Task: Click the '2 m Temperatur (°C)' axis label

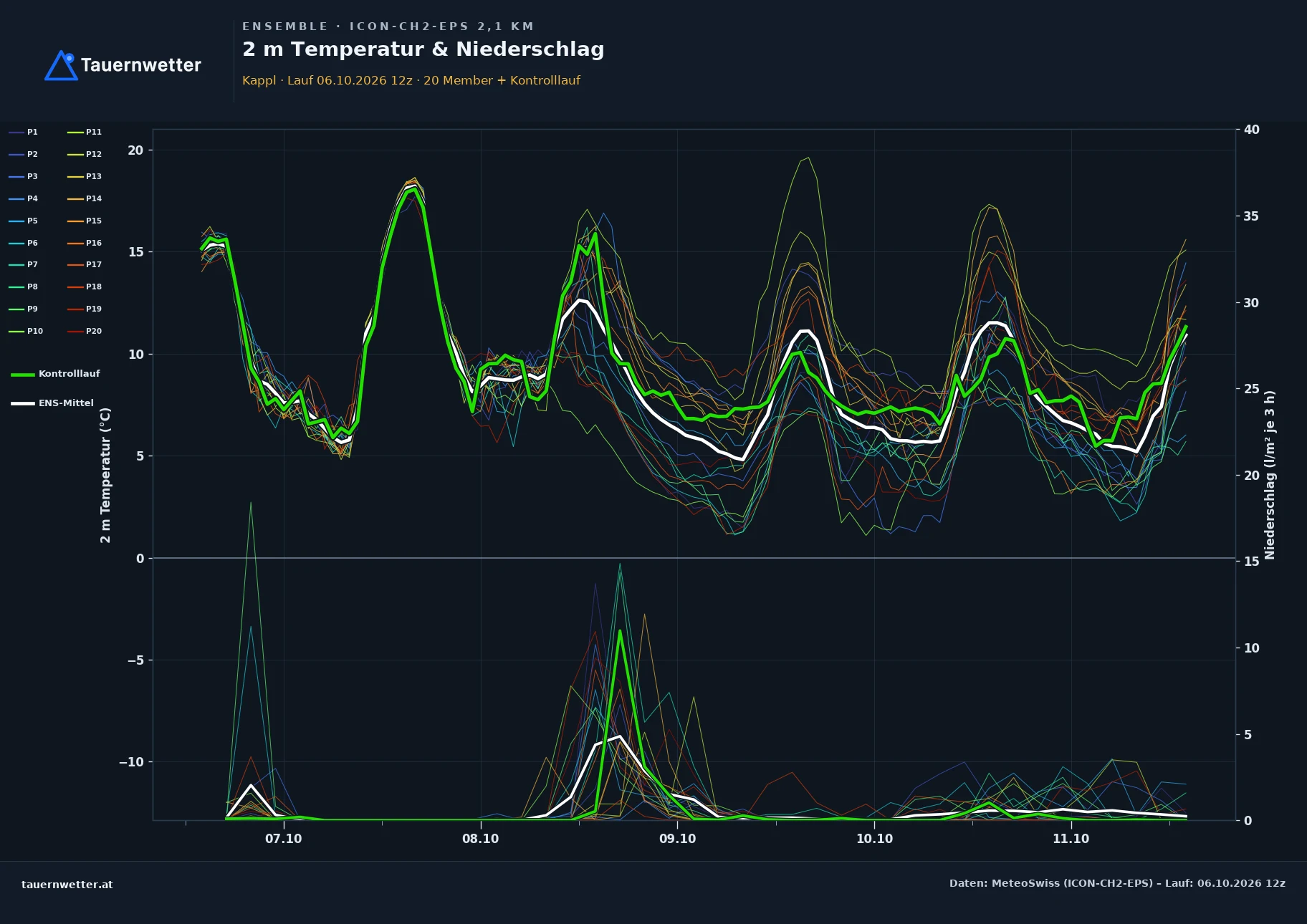Action: coord(105,475)
